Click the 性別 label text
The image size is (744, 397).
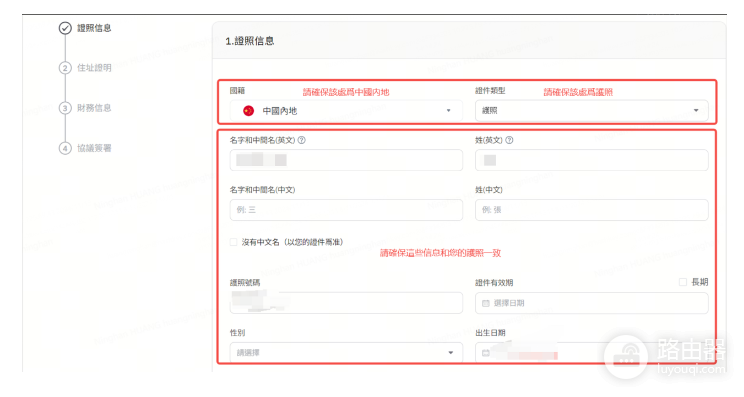tap(237, 333)
